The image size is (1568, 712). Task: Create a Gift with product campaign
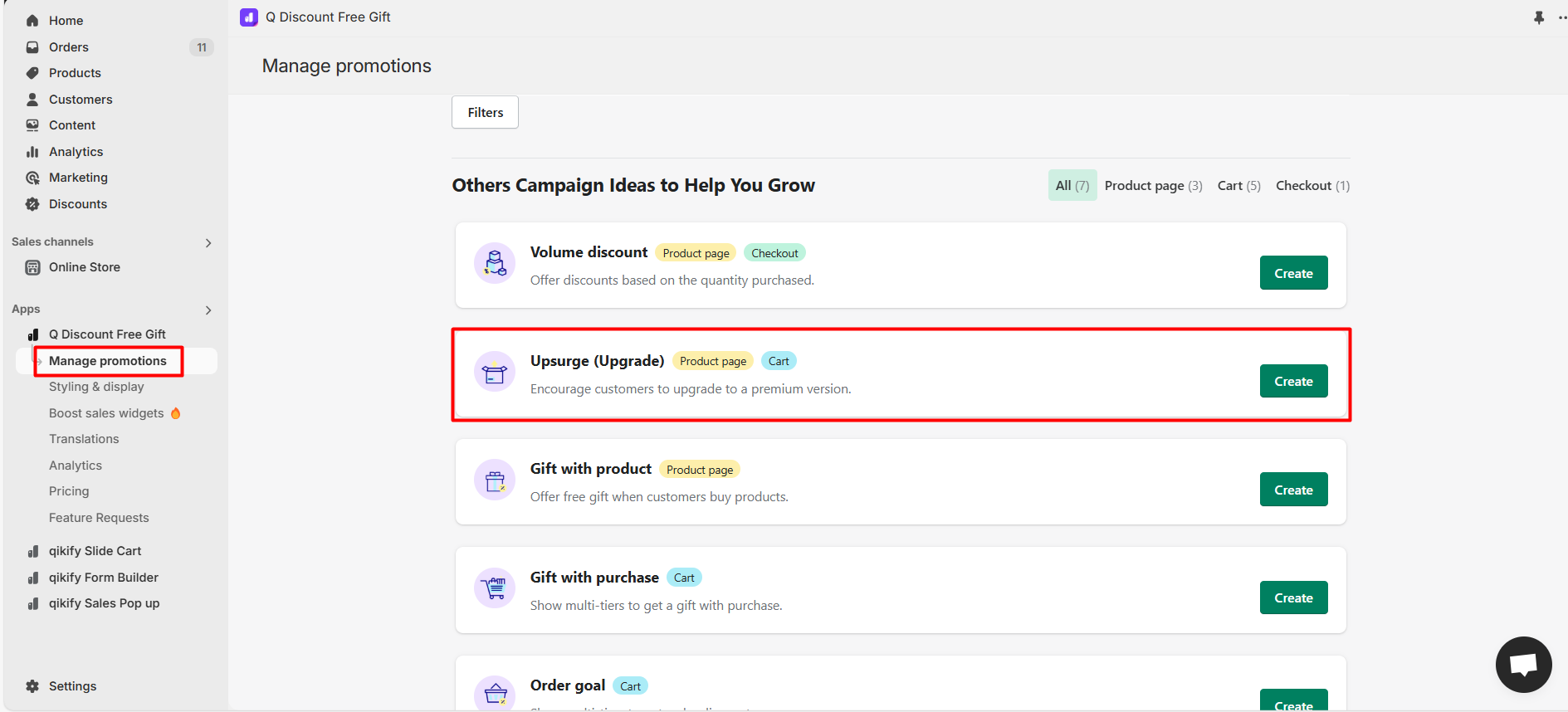click(1293, 490)
